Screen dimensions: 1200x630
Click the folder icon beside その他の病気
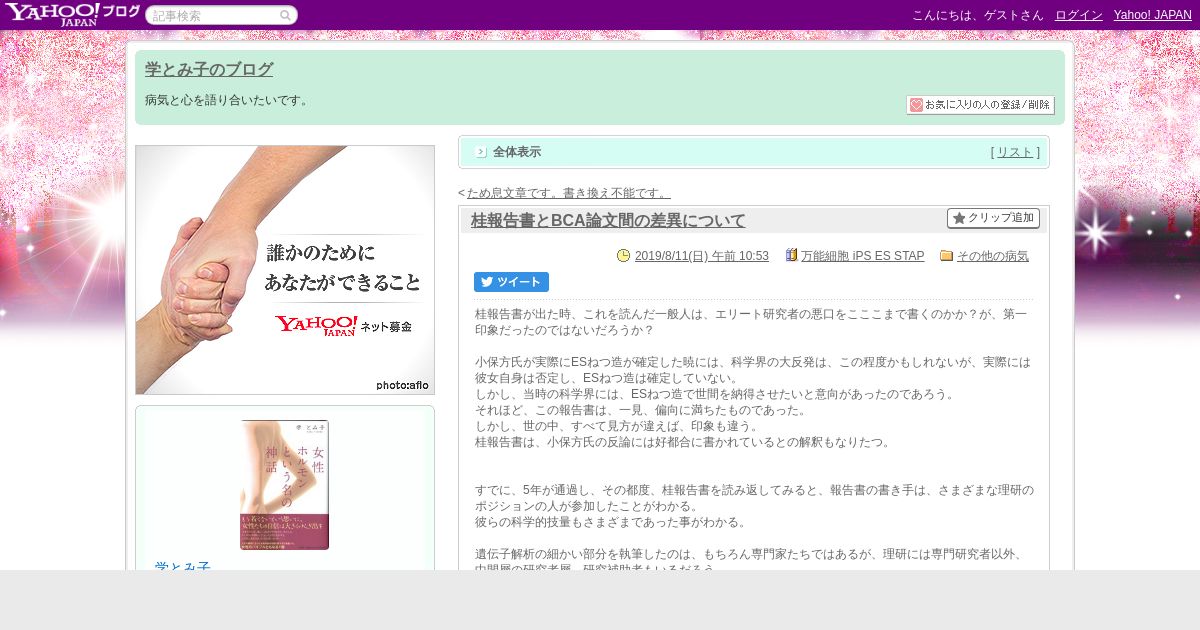click(947, 256)
